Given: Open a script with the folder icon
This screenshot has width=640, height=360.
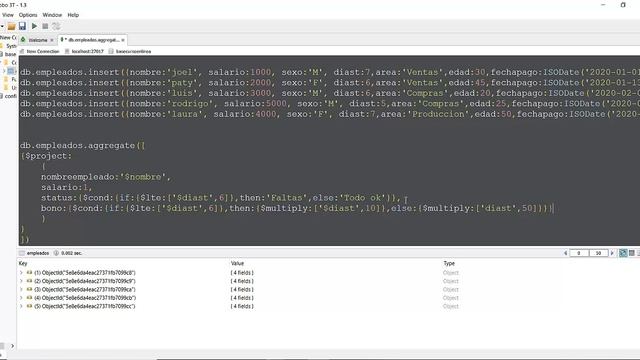Looking at the screenshot, I should tap(11, 26).
